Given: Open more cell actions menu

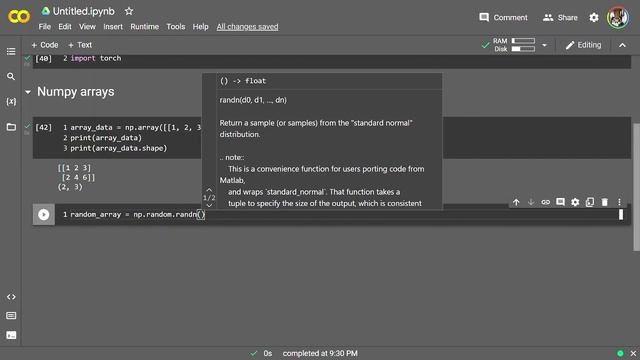Looking at the screenshot, I should pos(619,202).
